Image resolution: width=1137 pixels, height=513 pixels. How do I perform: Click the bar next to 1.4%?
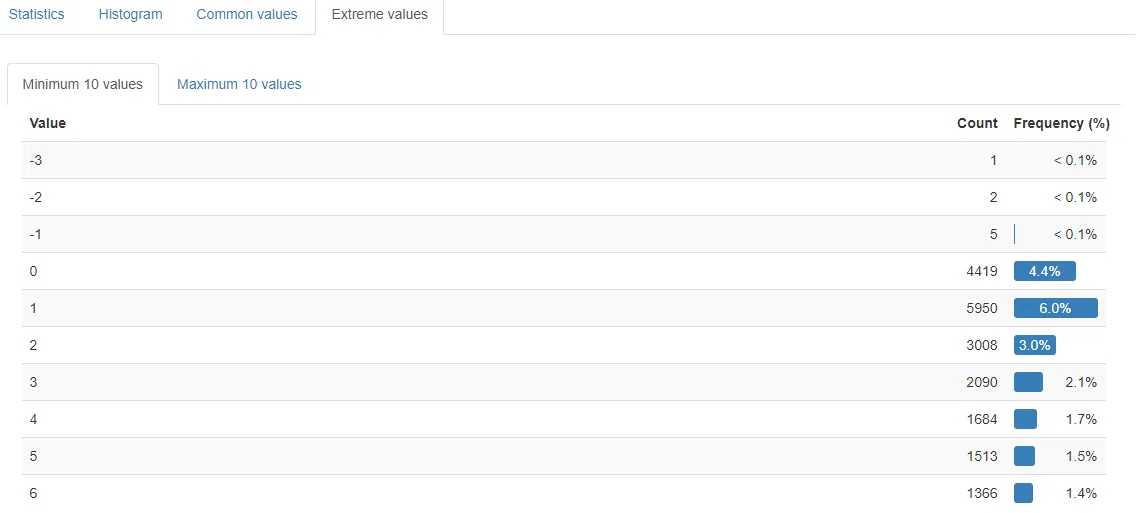pos(1023,493)
